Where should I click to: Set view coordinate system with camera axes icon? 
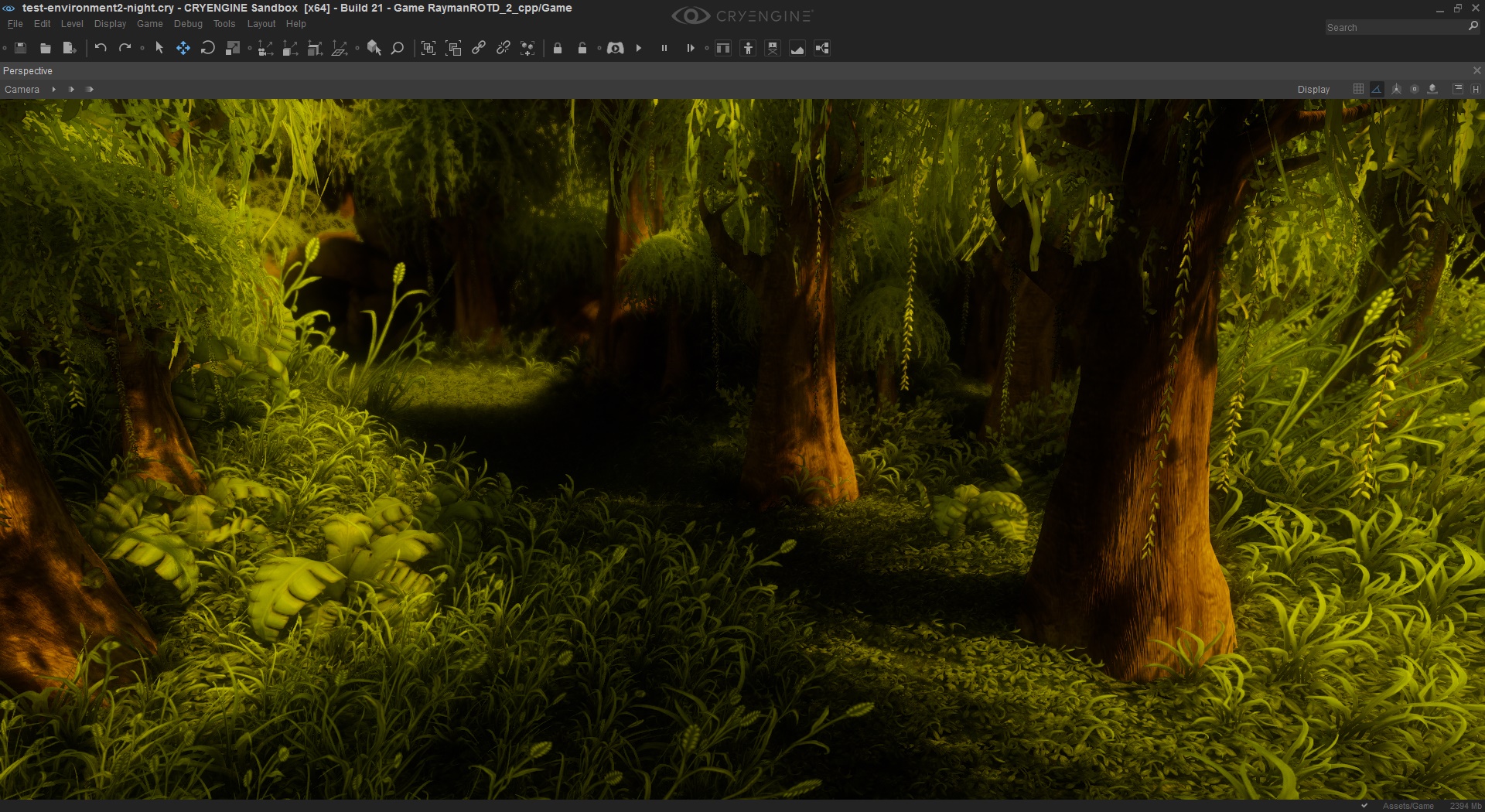tap(265, 49)
